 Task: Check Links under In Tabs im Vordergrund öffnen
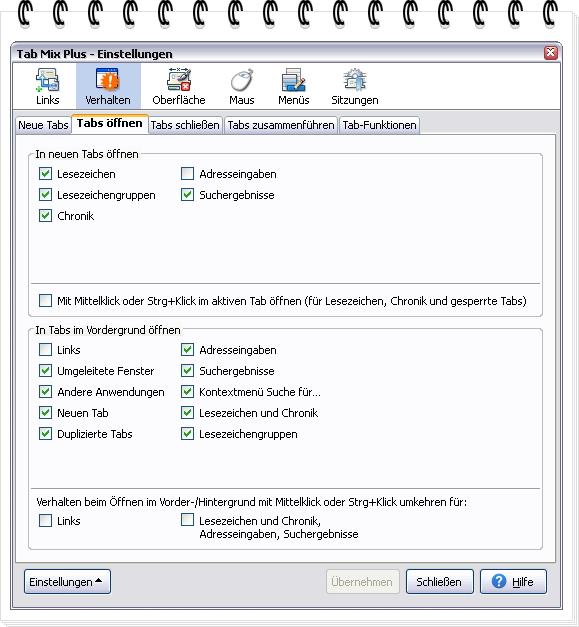45,349
